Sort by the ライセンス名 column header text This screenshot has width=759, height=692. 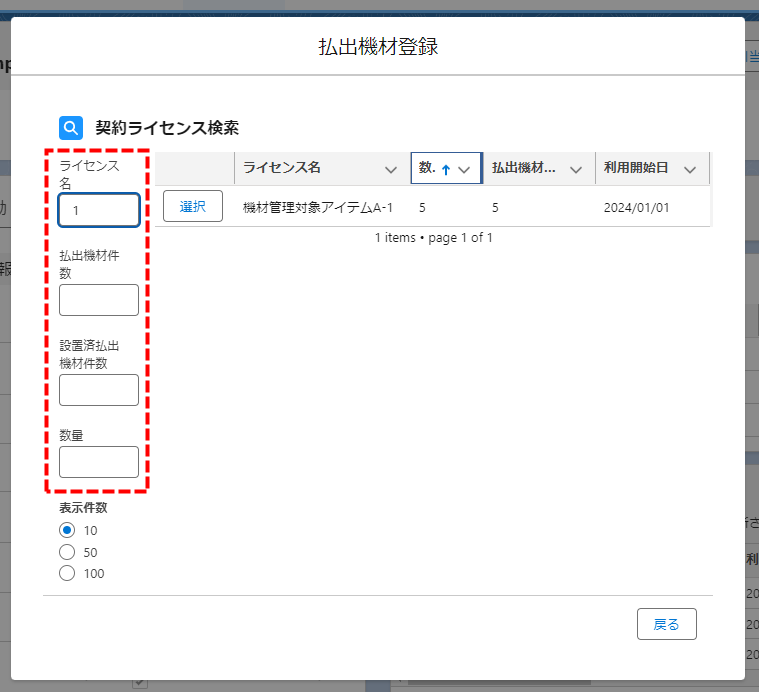281,168
